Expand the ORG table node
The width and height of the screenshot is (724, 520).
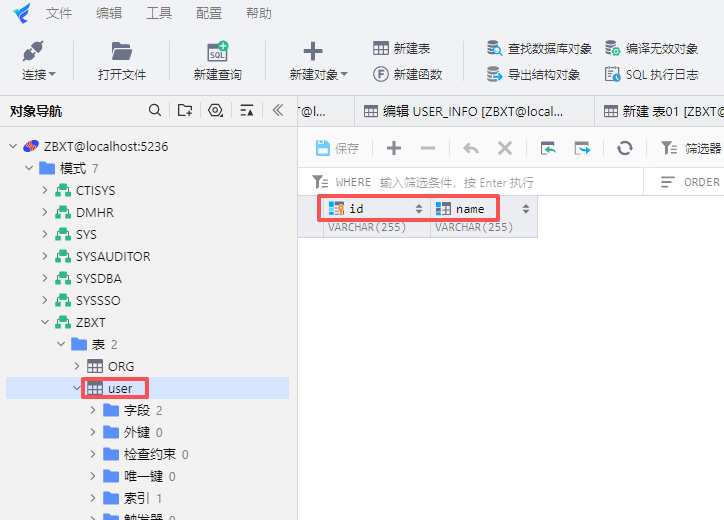pyautogui.click(x=77, y=366)
